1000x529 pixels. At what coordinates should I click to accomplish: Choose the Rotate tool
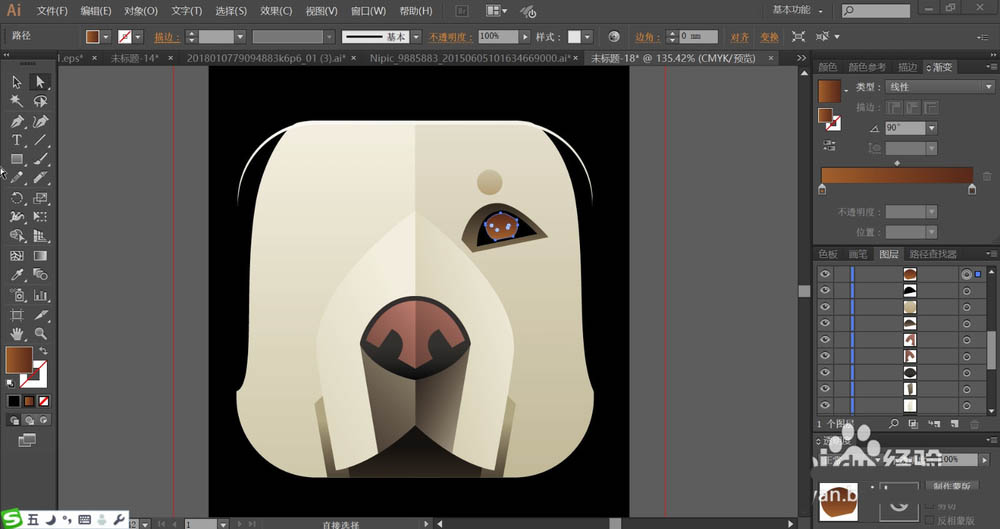tap(17, 198)
